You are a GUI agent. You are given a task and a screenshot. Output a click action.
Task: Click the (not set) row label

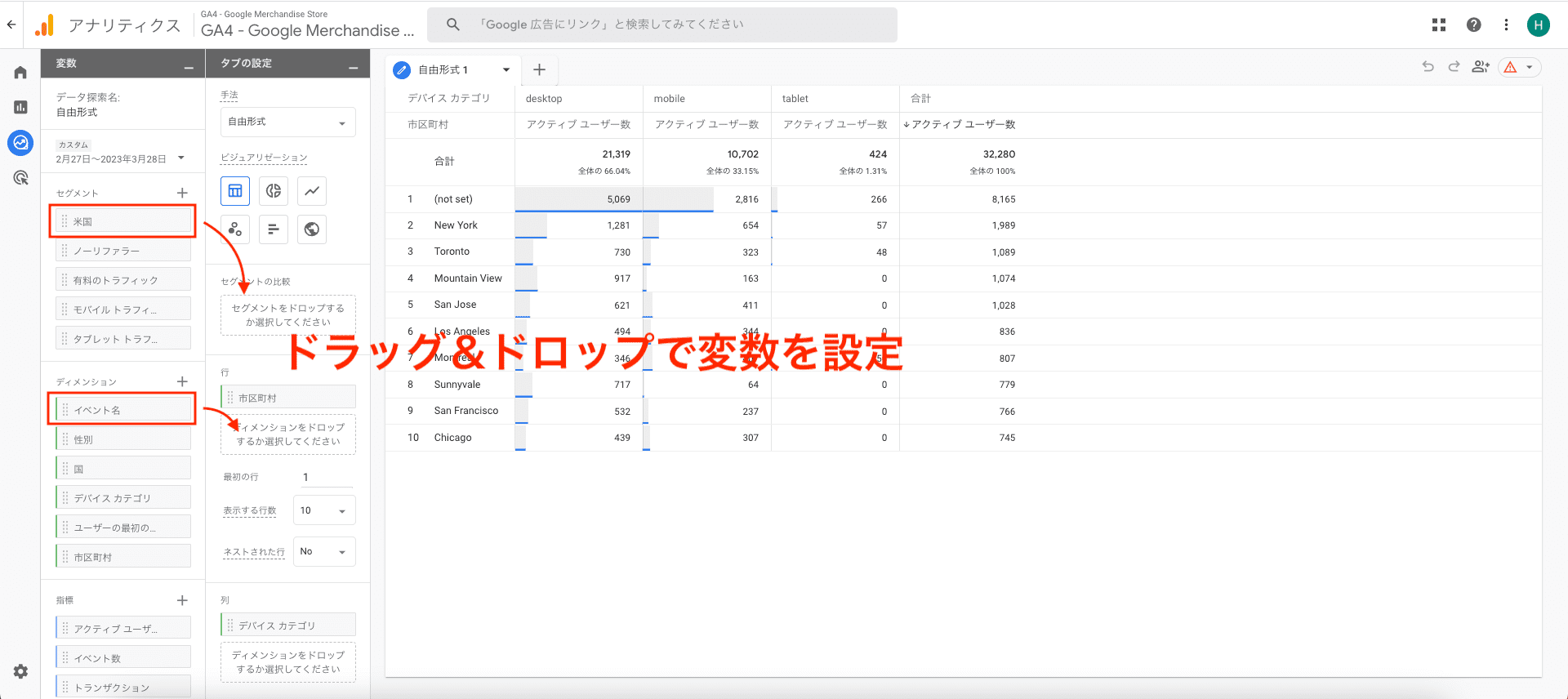[453, 199]
